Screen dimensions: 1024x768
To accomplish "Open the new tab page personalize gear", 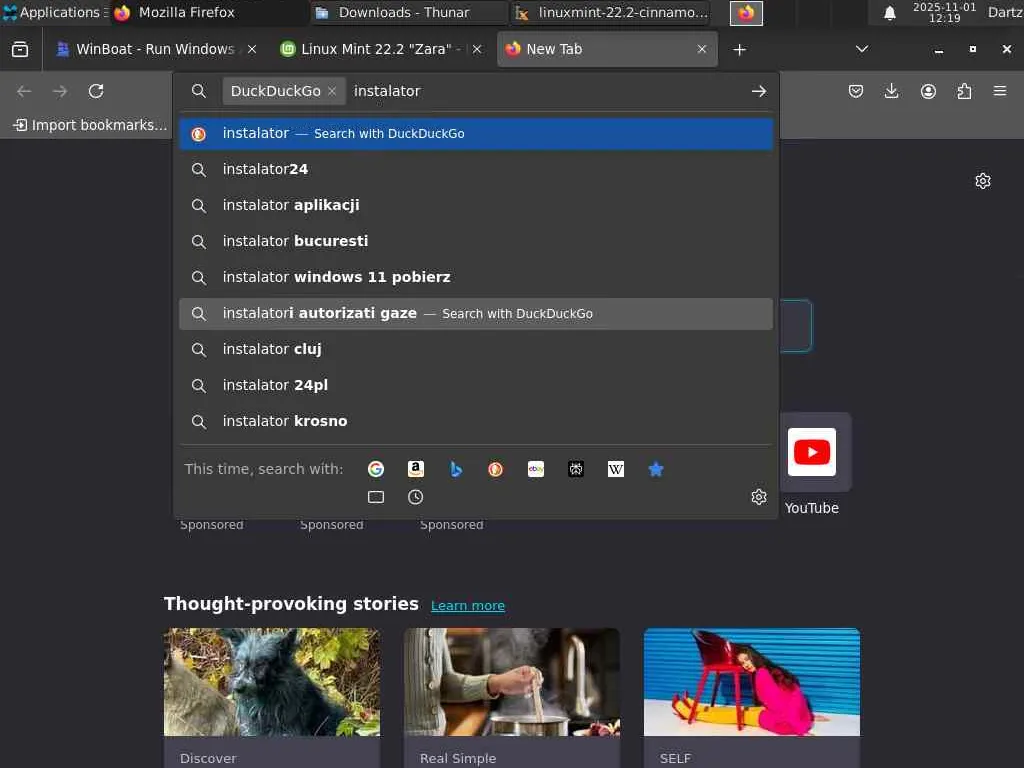I will coord(982,181).
